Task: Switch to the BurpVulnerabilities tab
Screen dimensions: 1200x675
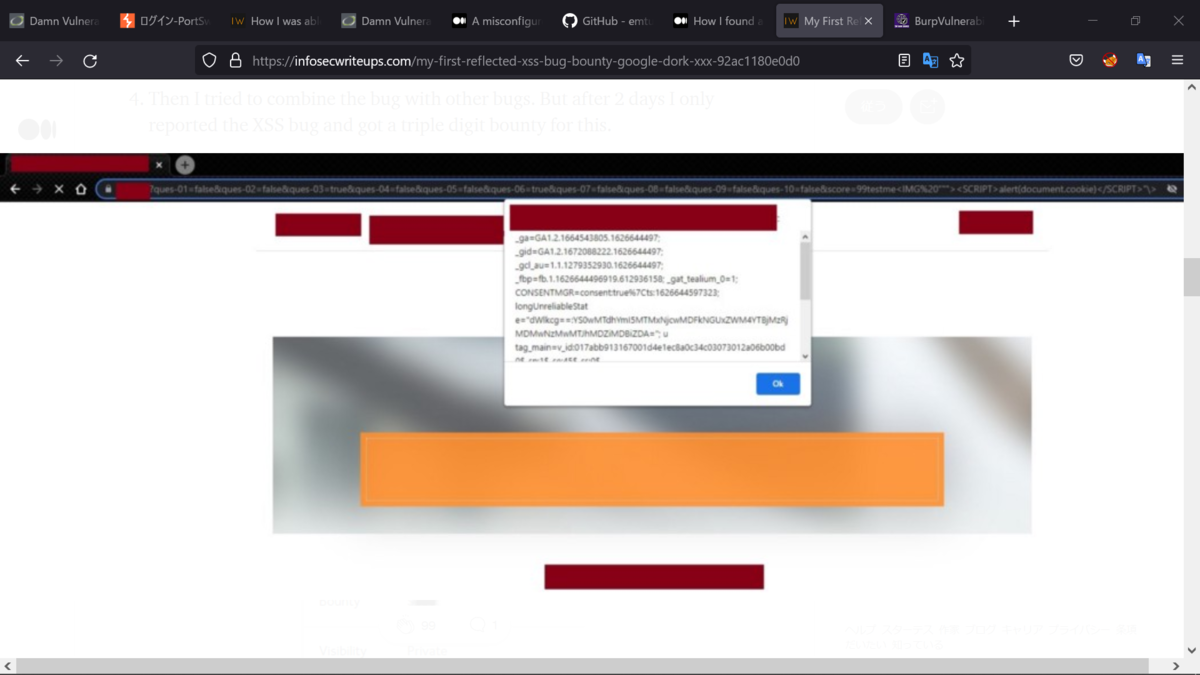Action: pyautogui.click(x=939, y=21)
